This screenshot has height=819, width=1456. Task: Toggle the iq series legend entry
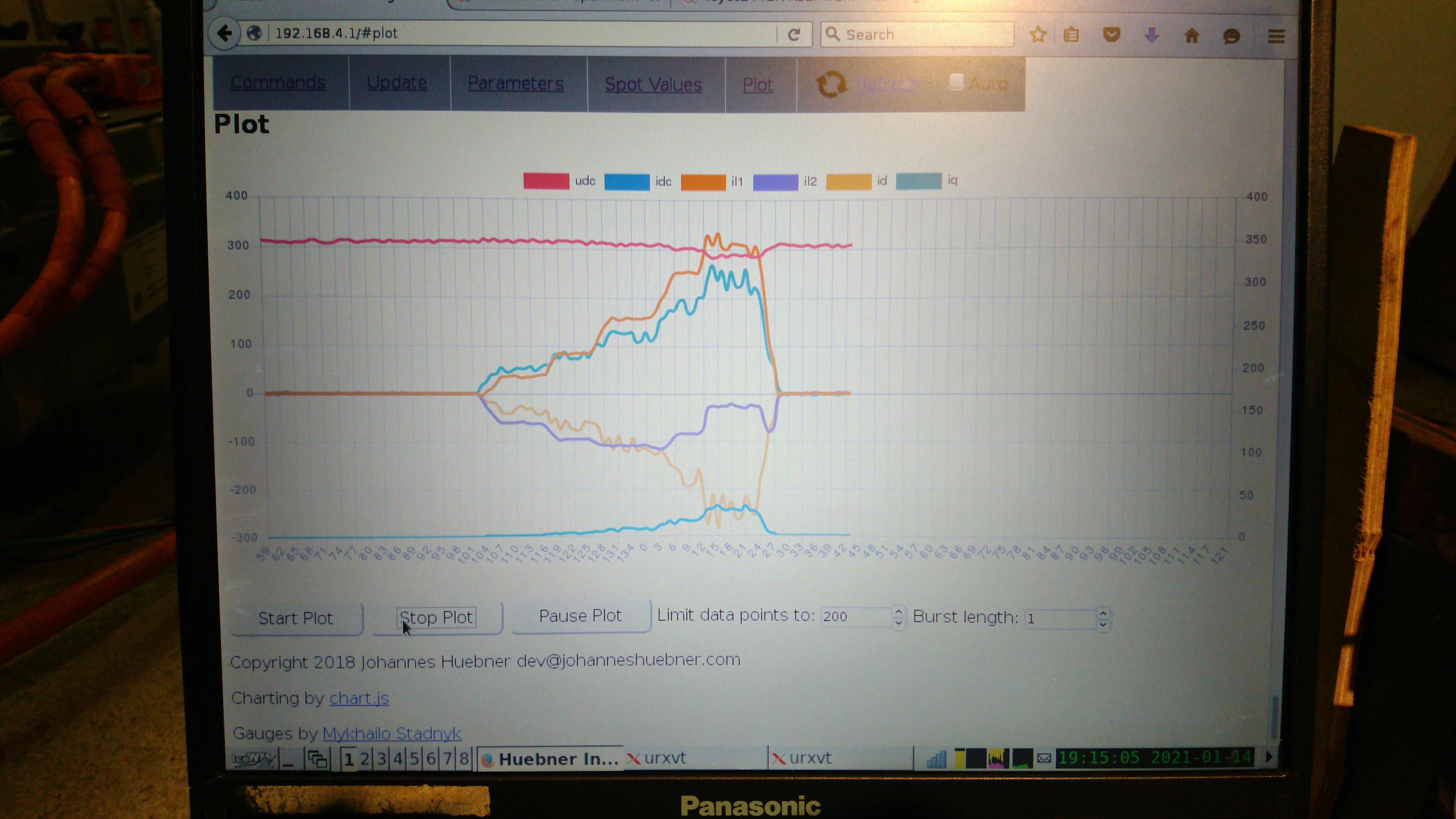click(918, 181)
